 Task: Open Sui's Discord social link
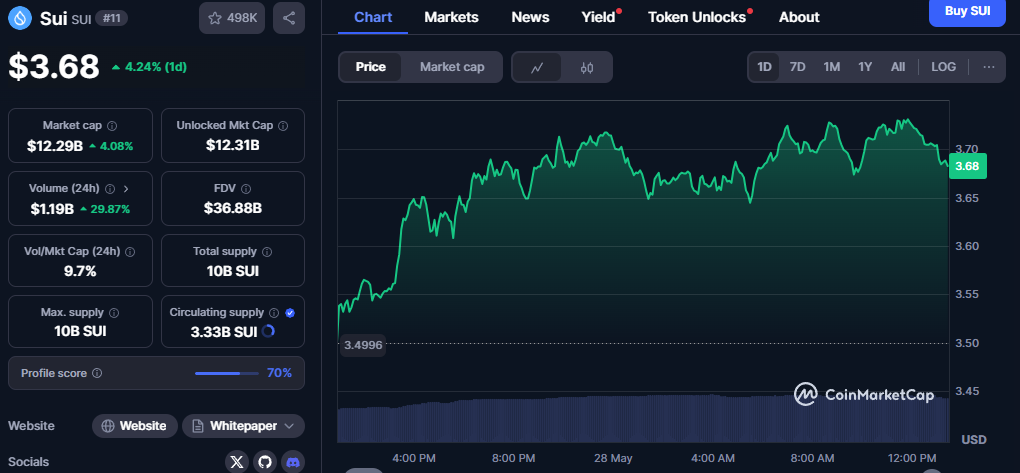293,462
